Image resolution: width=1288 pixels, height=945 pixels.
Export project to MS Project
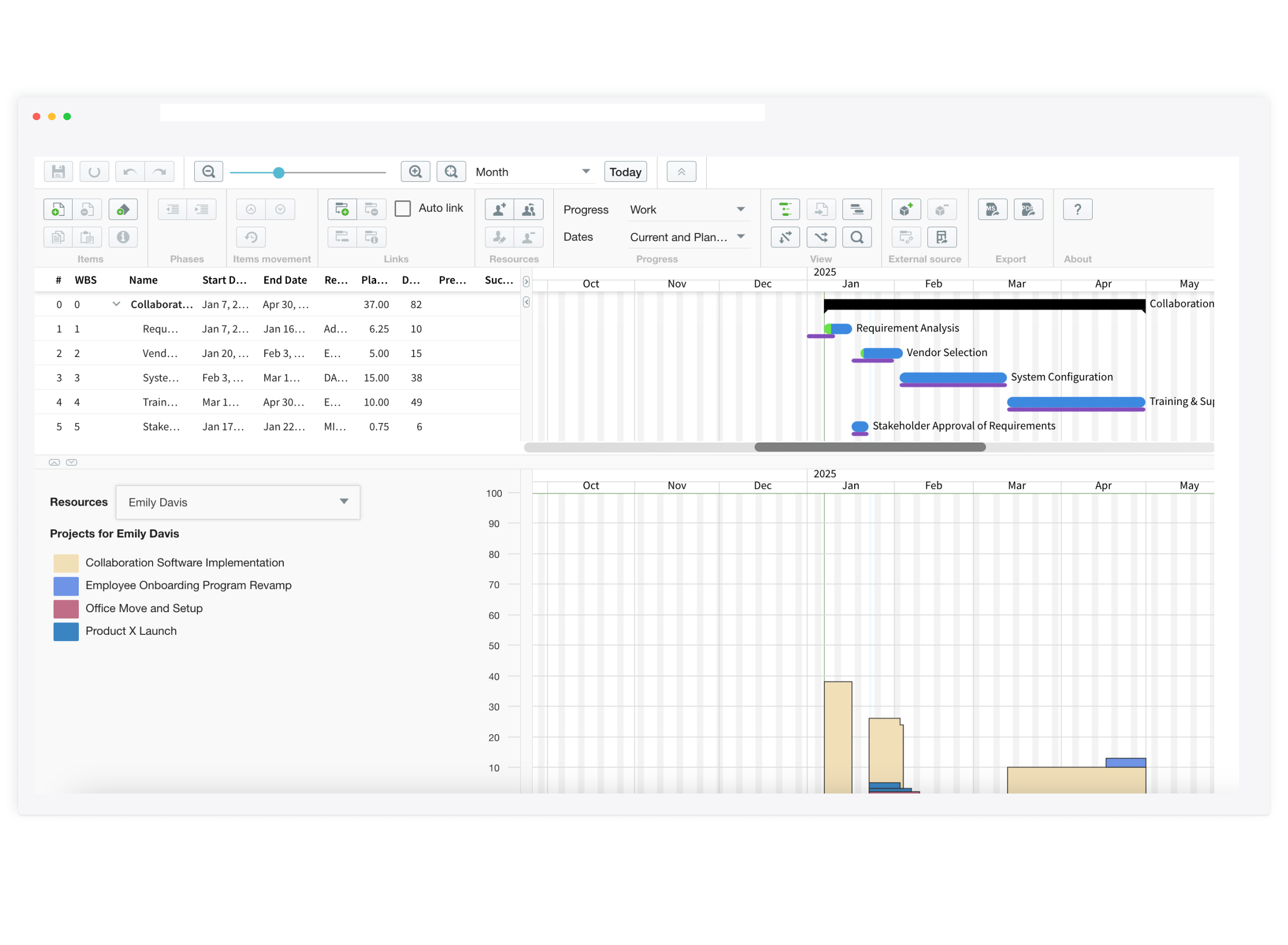coord(992,209)
